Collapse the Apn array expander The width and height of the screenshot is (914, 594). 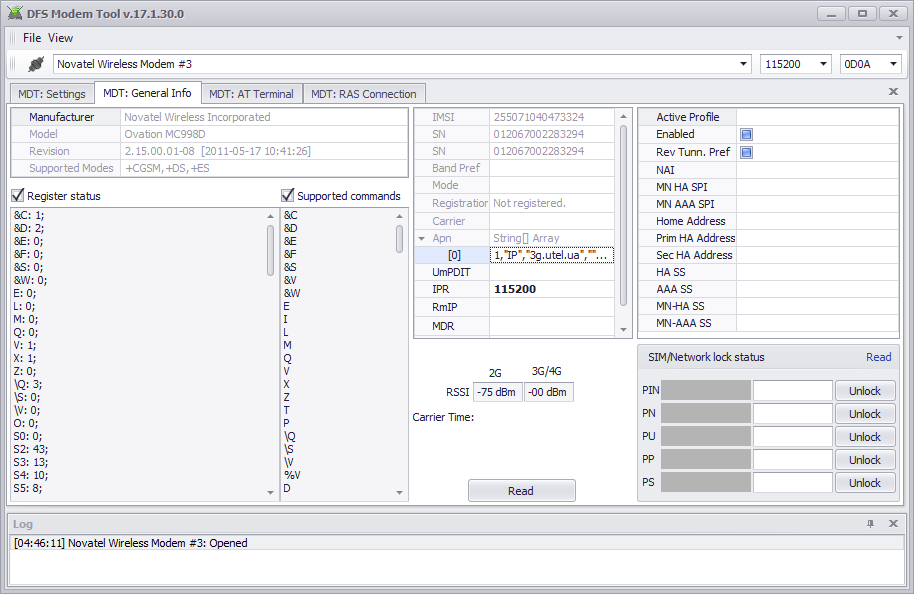[x=421, y=238]
